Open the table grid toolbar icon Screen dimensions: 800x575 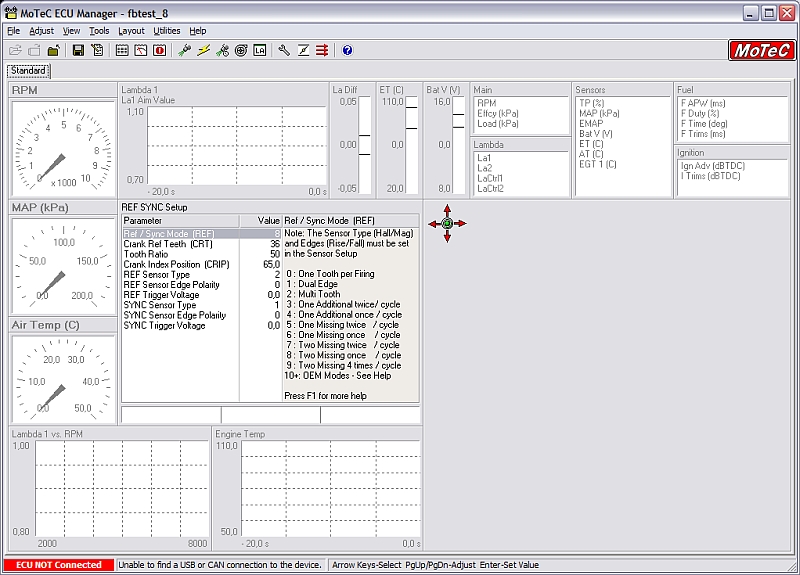(122, 51)
